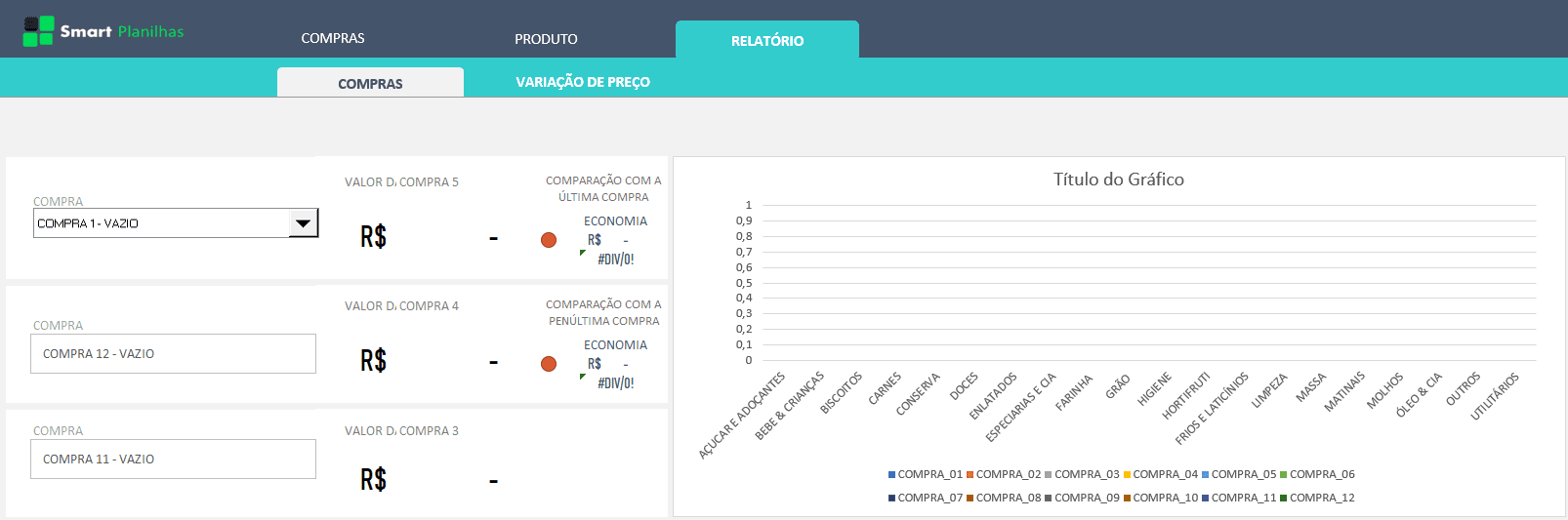Open the COMPRAS report sub-tab
1568x520 pixels.
point(370,84)
